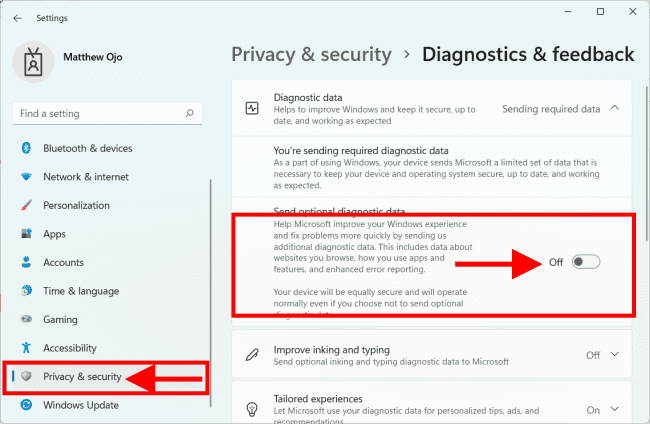650x424 pixels.
Task: Click the Apps icon in sidebar
Action: pos(26,234)
